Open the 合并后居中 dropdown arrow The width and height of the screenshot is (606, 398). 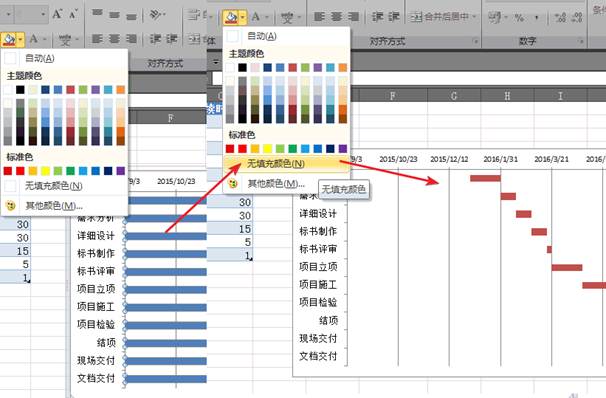474,17
